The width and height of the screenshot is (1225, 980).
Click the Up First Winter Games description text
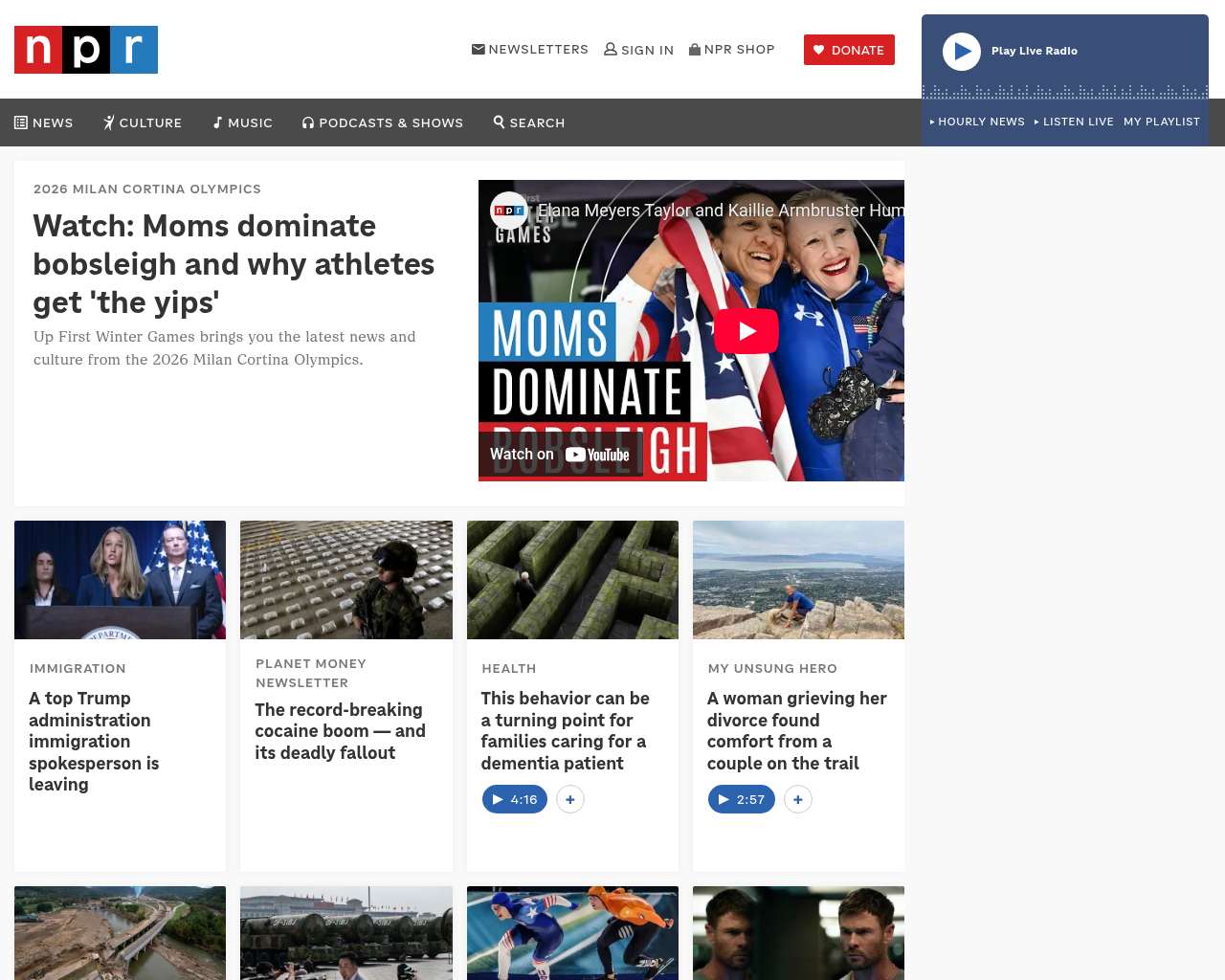pyautogui.click(x=225, y=348)
